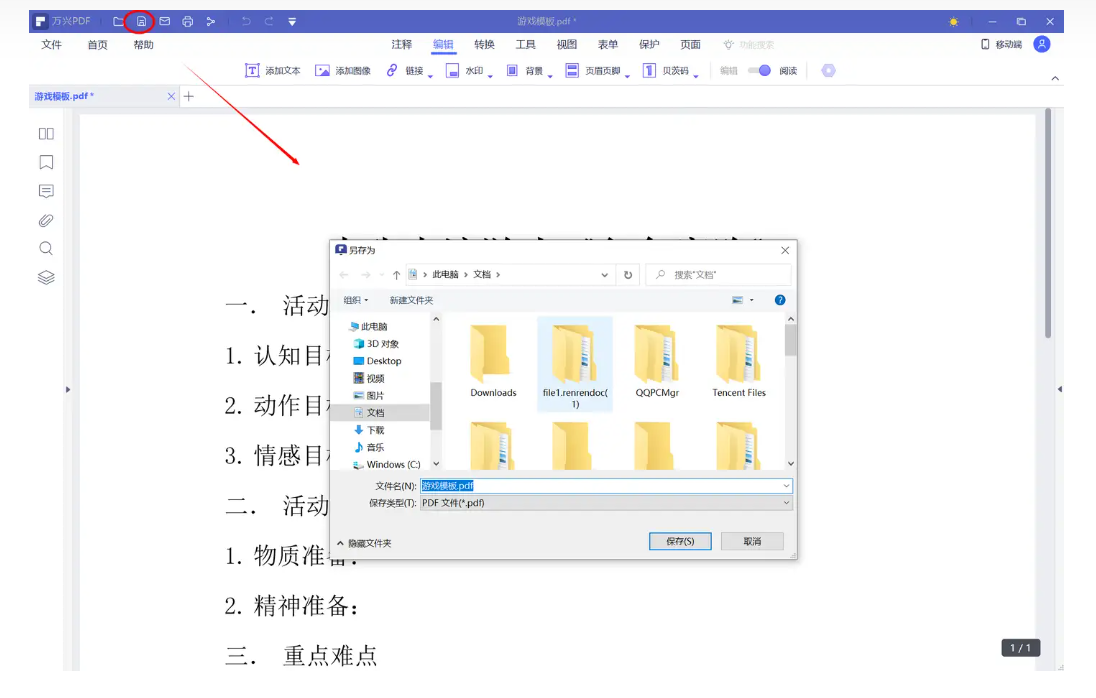Image resolution: width=1096 pixels, height=698 pixels.
Task: Expand the 水印 (Watermark) dropdown arrow
Action: (x=489, y=74)
